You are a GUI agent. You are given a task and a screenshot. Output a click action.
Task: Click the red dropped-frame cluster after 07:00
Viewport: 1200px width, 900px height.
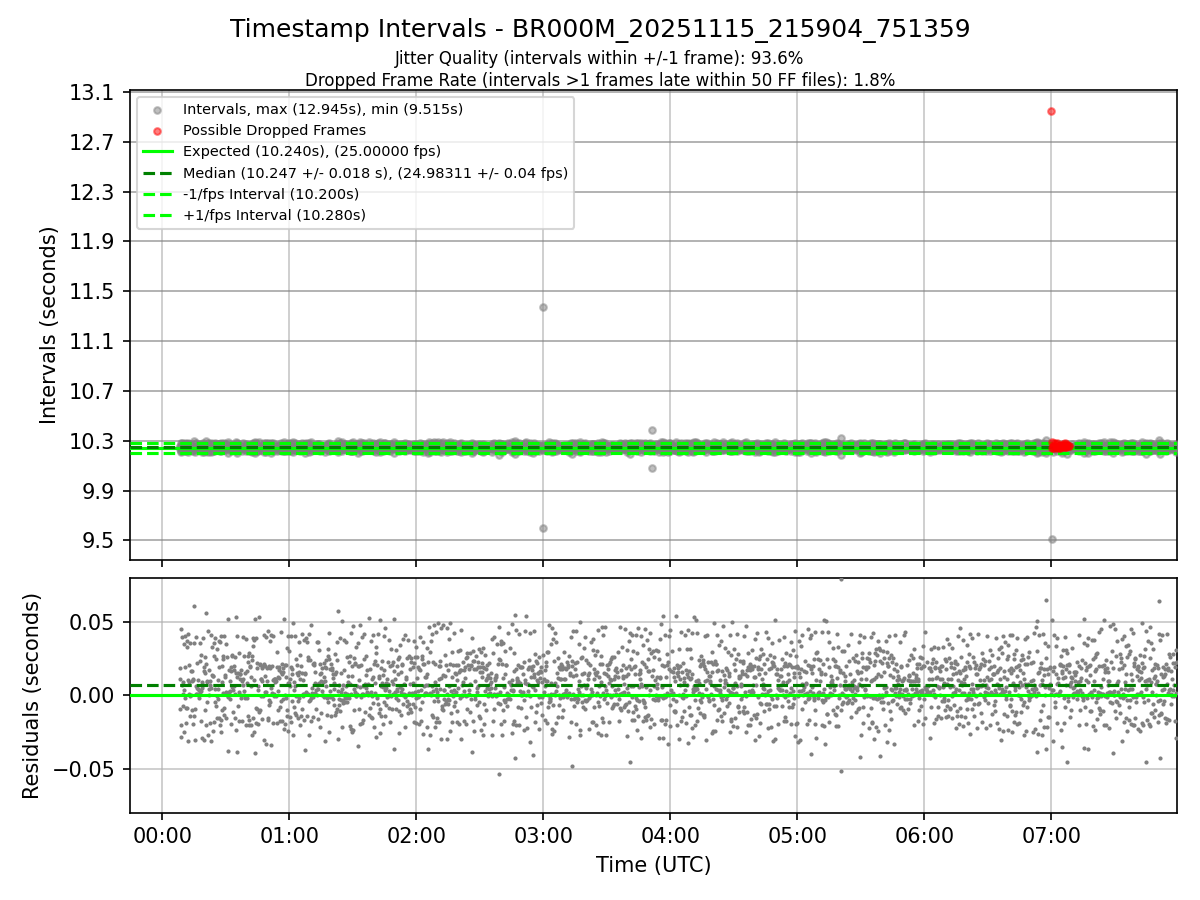tap(1061, 446)
